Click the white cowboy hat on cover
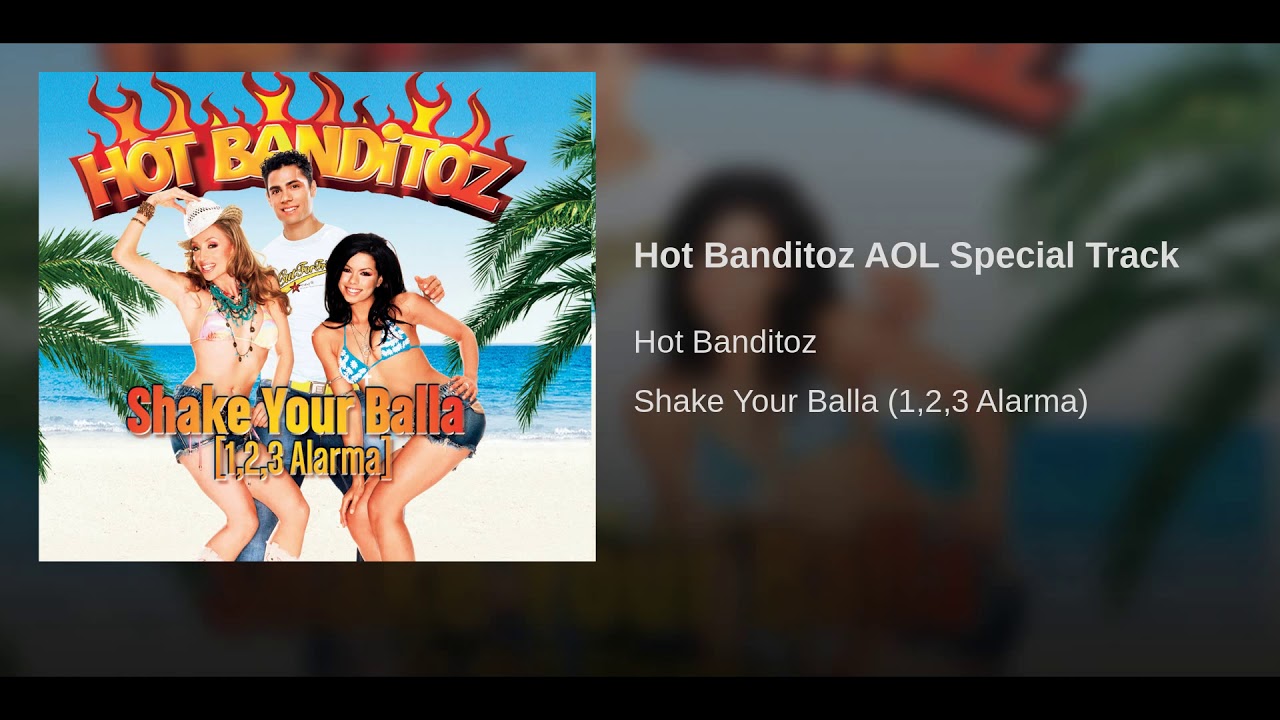Viewport: 1280px width, 720px height. (x=211, y=218)
